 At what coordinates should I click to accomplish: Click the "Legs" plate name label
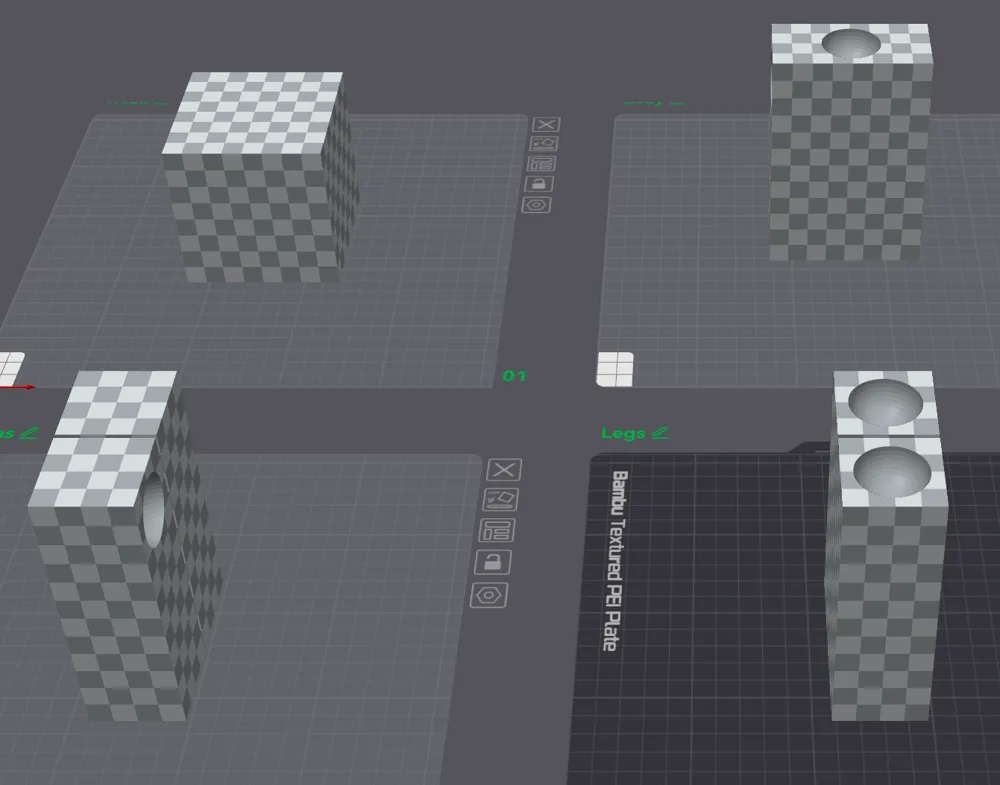tap(622, 434)
